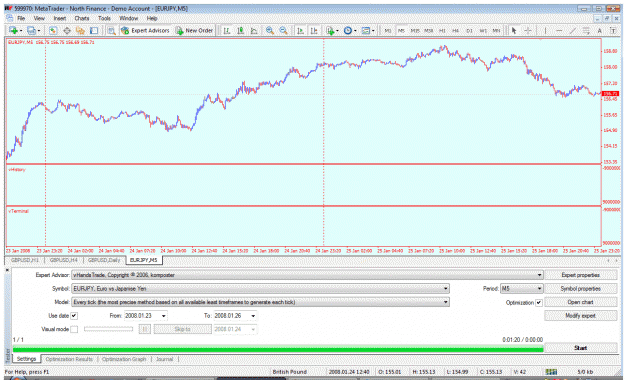
Task: Open the Insert menu
Action: pos(60,18)
